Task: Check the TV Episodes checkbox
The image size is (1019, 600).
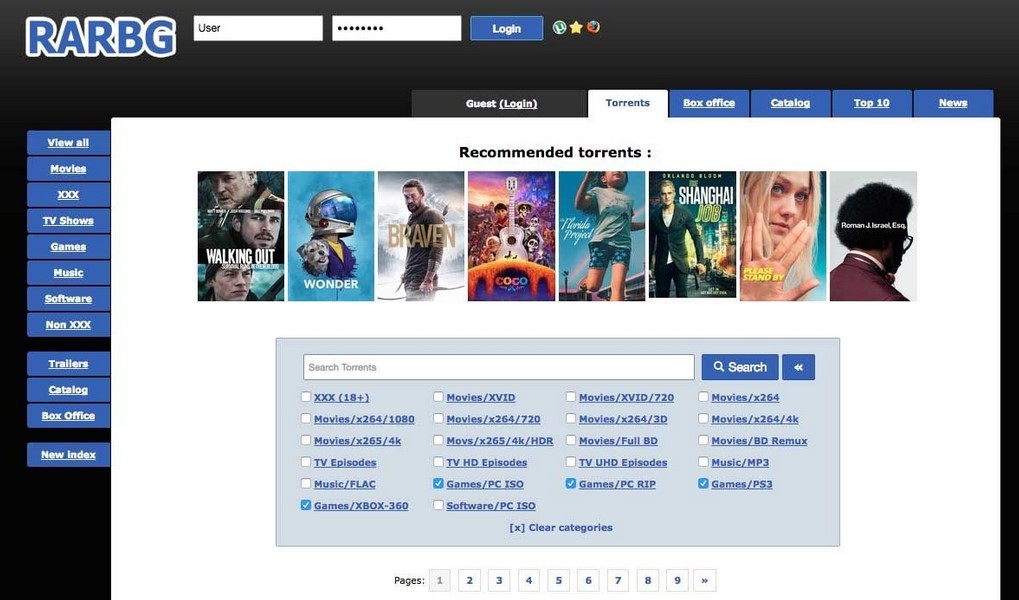Action: point(306,462)
